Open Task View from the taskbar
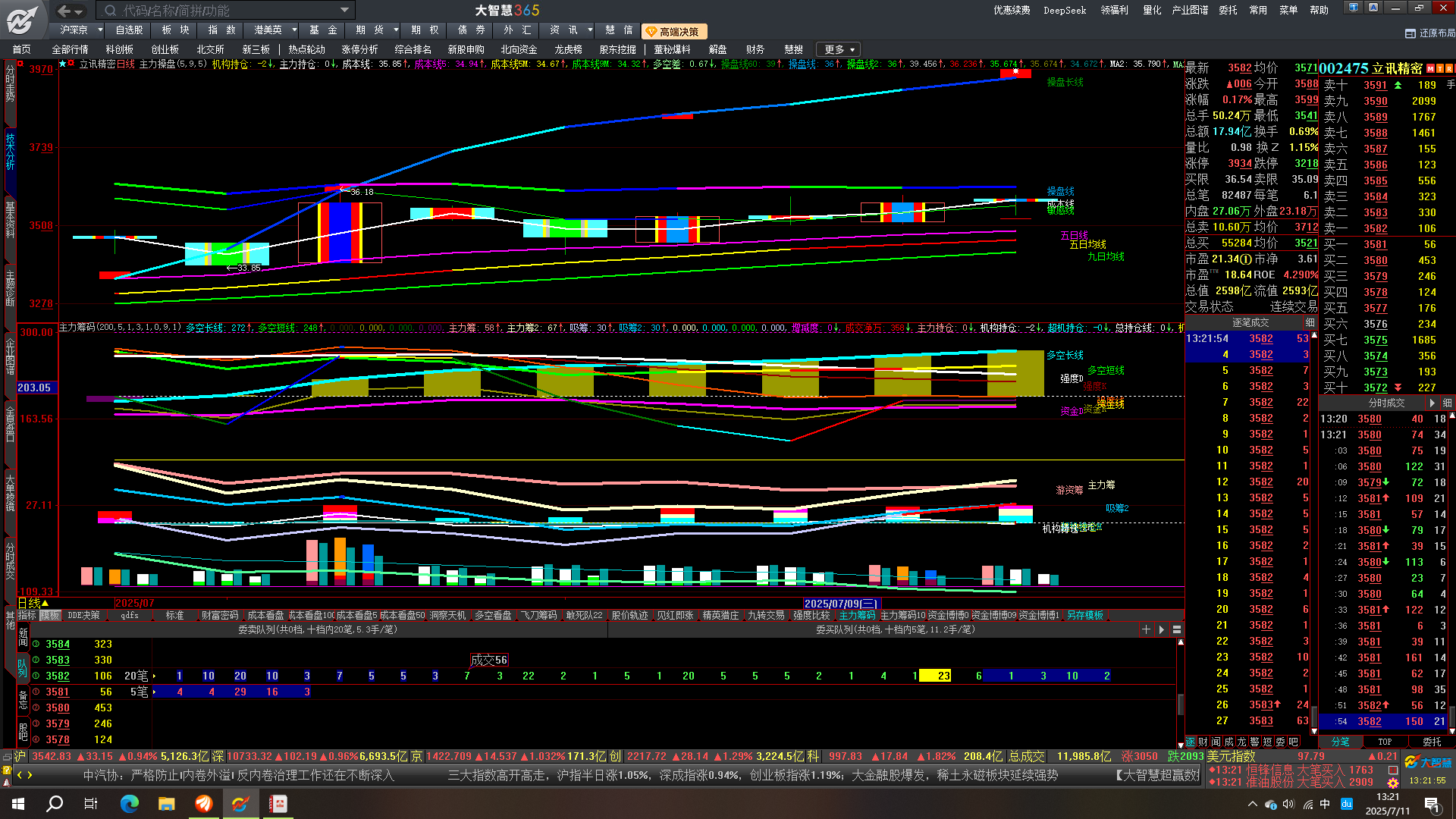This screenshot has height=819, width=1456. 91,804
